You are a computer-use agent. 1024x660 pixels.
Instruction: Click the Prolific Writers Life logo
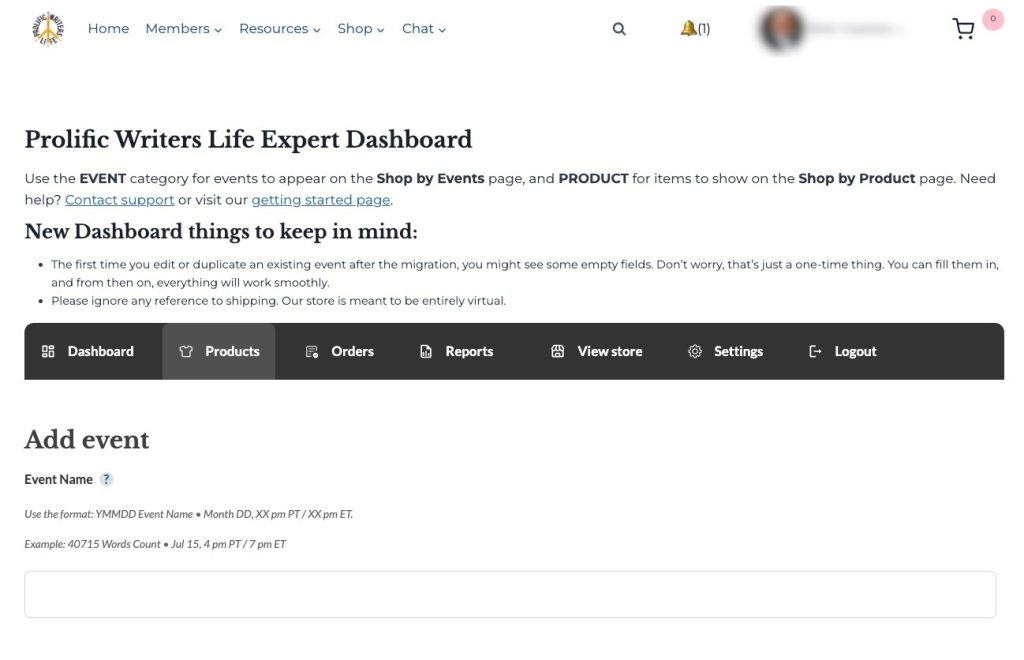click(48, 29)
